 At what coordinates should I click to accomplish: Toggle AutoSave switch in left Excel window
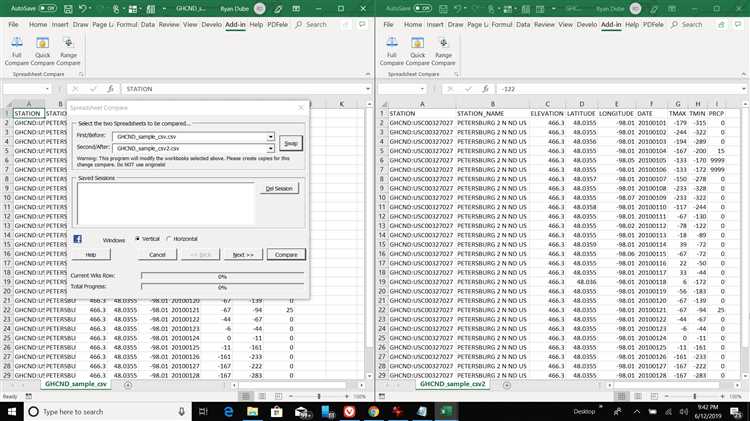tap(47, 9)
